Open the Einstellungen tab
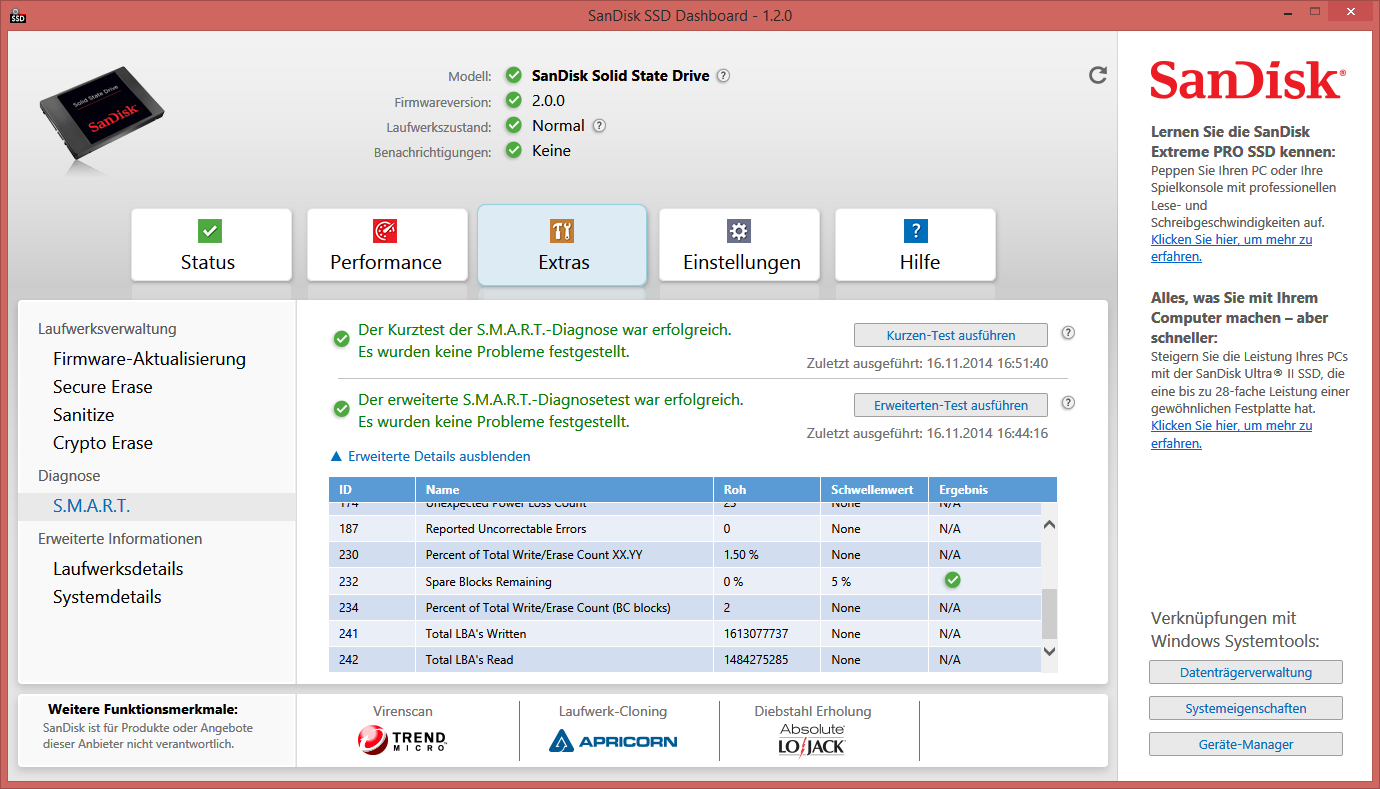The image size is (1380, 789). (739, 245)
